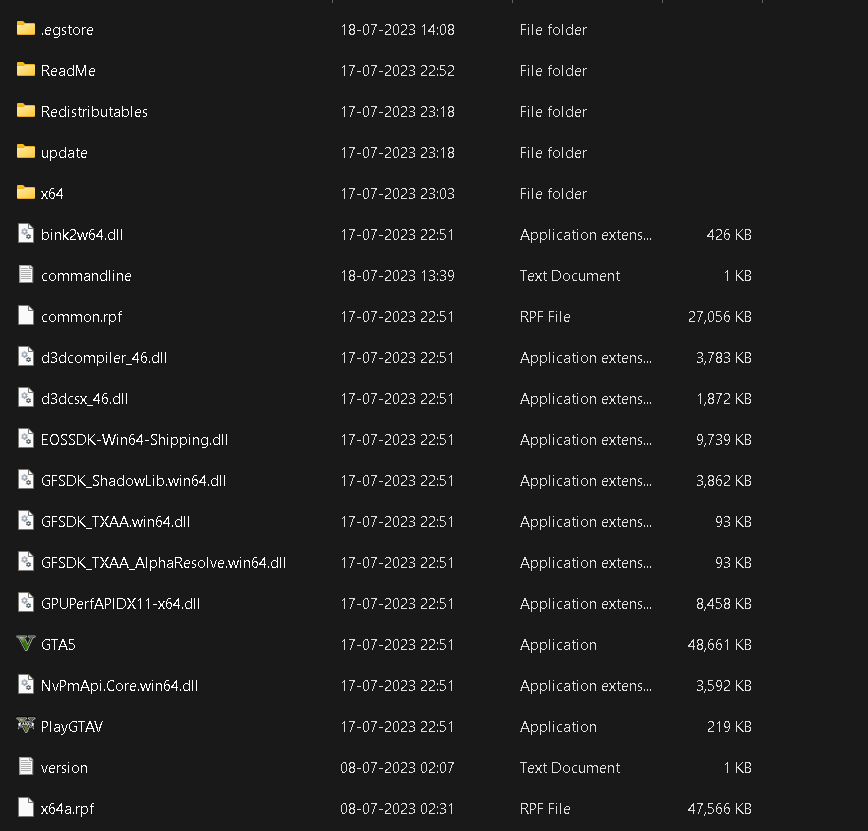Click the x64a.rpf RPF File type
Viewport: 868px width, 831px height.
pos(545,809)
